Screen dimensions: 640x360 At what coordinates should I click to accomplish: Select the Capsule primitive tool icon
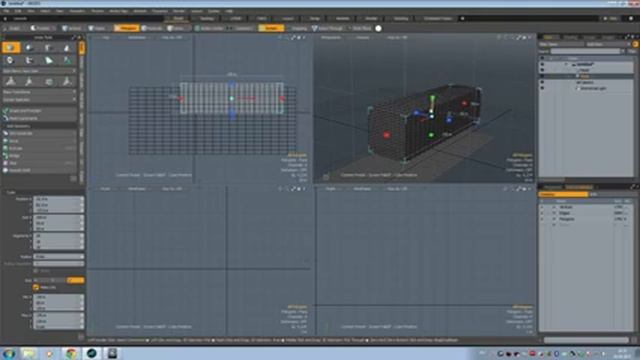(x=11, y=60)
